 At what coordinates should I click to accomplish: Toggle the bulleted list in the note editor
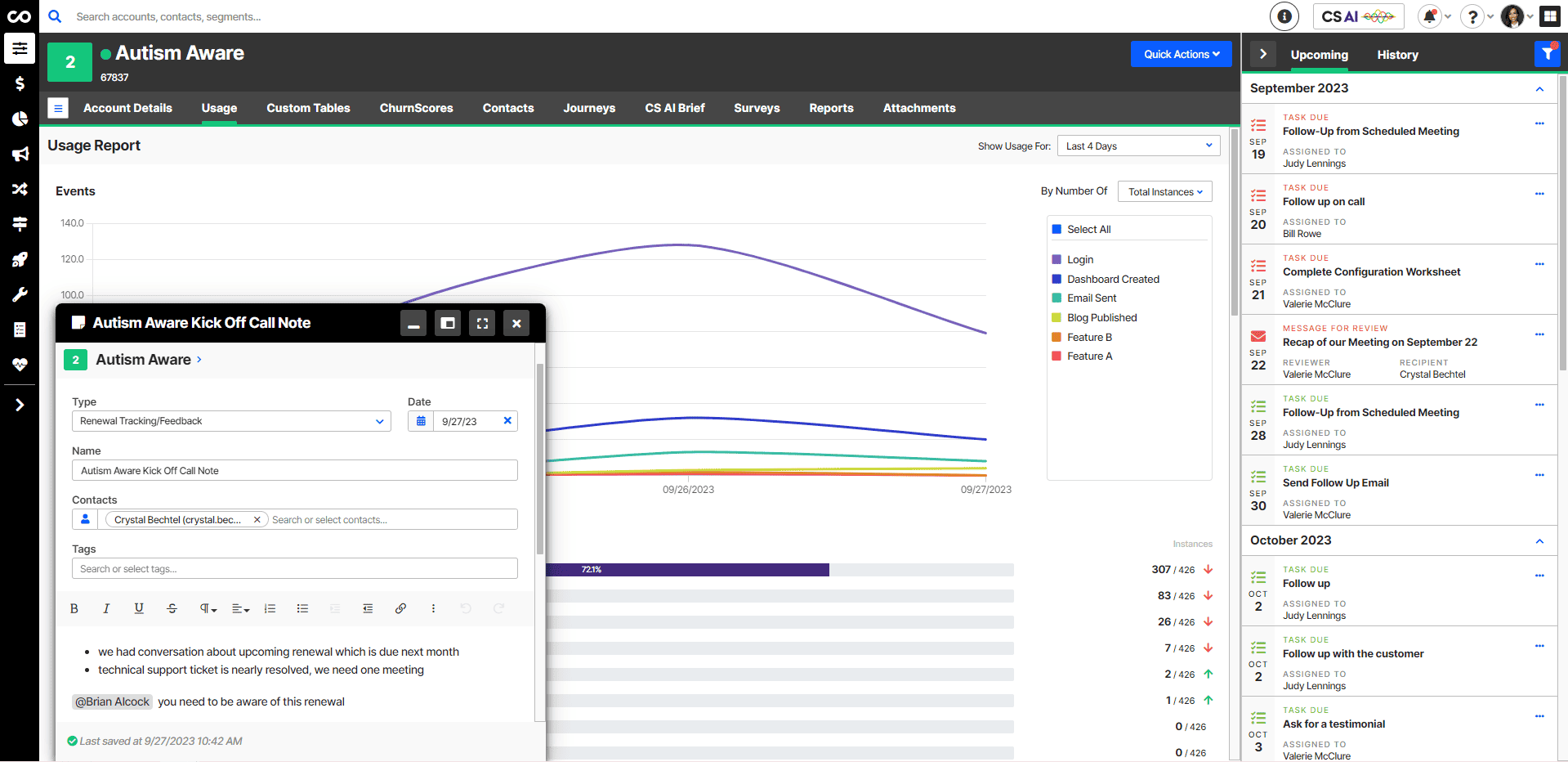click(x=302, y=608)
